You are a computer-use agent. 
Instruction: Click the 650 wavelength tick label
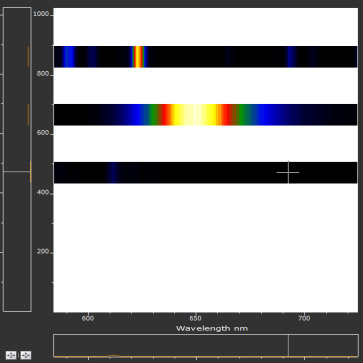195,318
